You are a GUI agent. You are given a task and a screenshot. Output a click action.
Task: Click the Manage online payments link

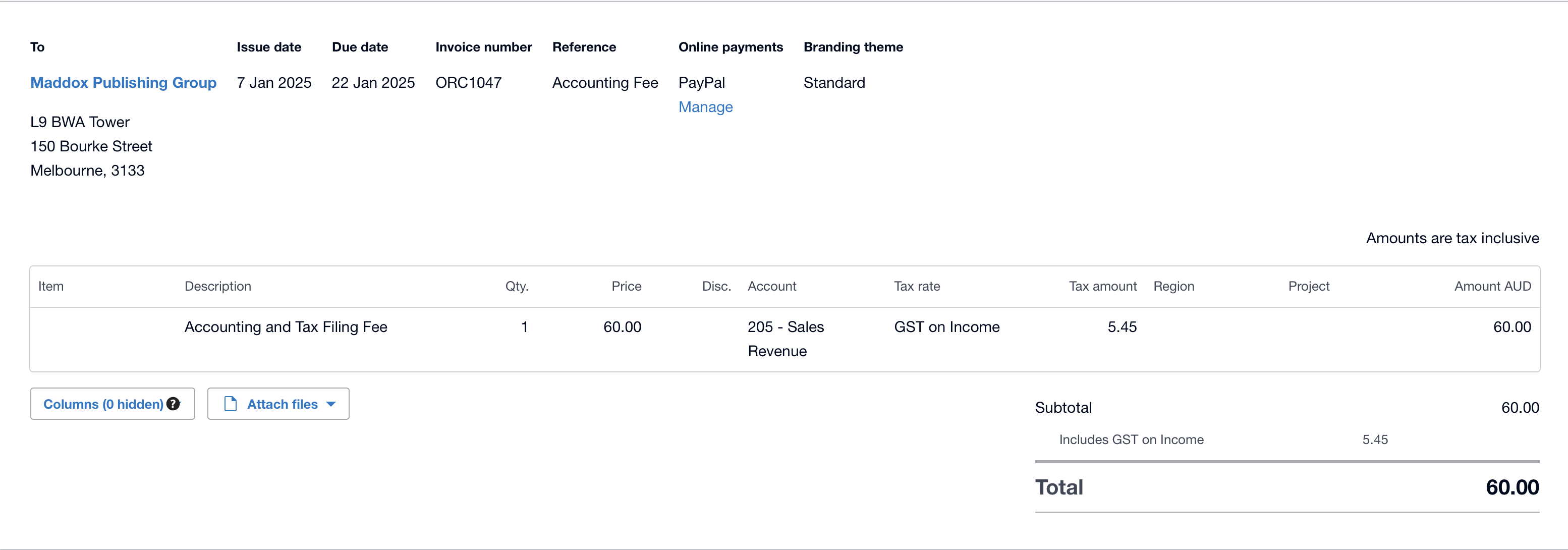[x=705, y=106]
